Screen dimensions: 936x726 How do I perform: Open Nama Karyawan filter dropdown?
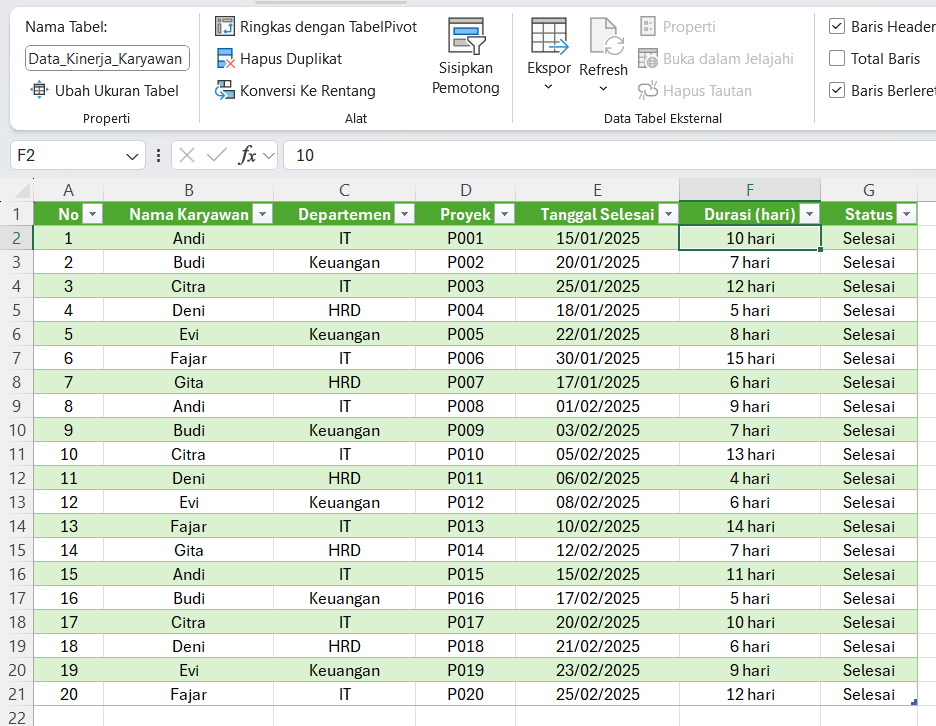263,214
